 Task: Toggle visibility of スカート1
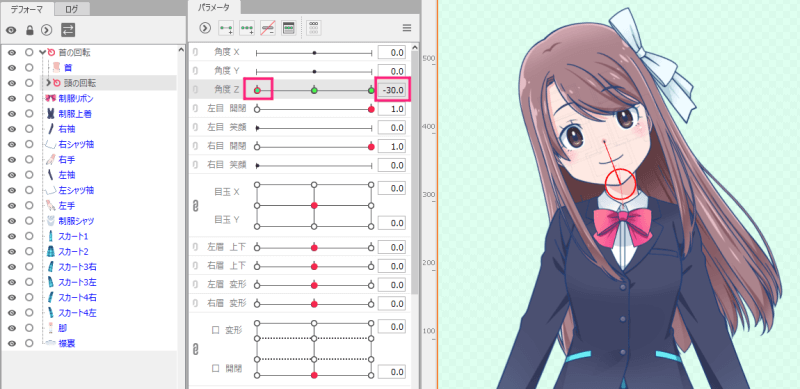pyautogui.click(x=12, y=236)
